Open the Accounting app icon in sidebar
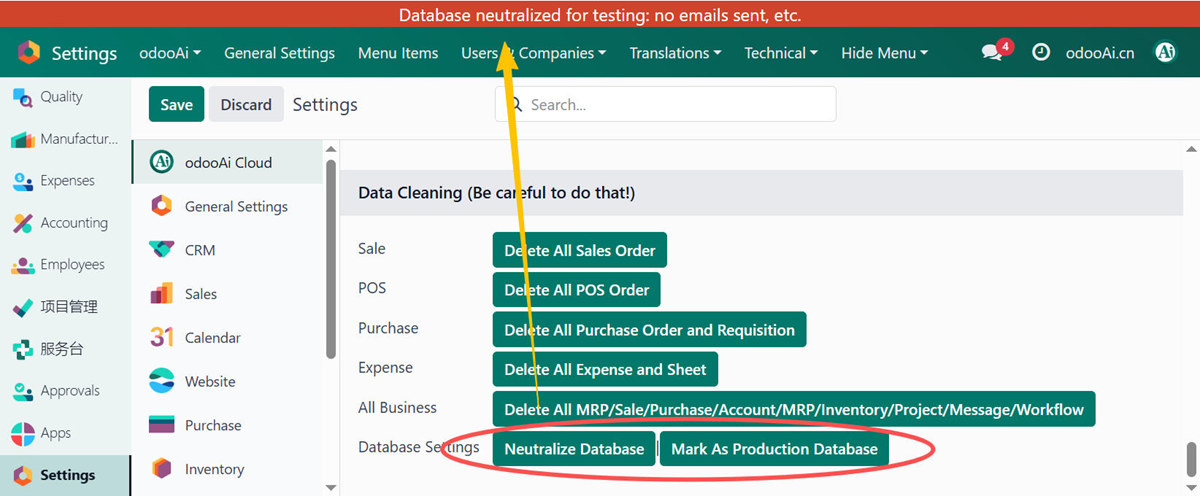1200x496 pixels. 22,223
